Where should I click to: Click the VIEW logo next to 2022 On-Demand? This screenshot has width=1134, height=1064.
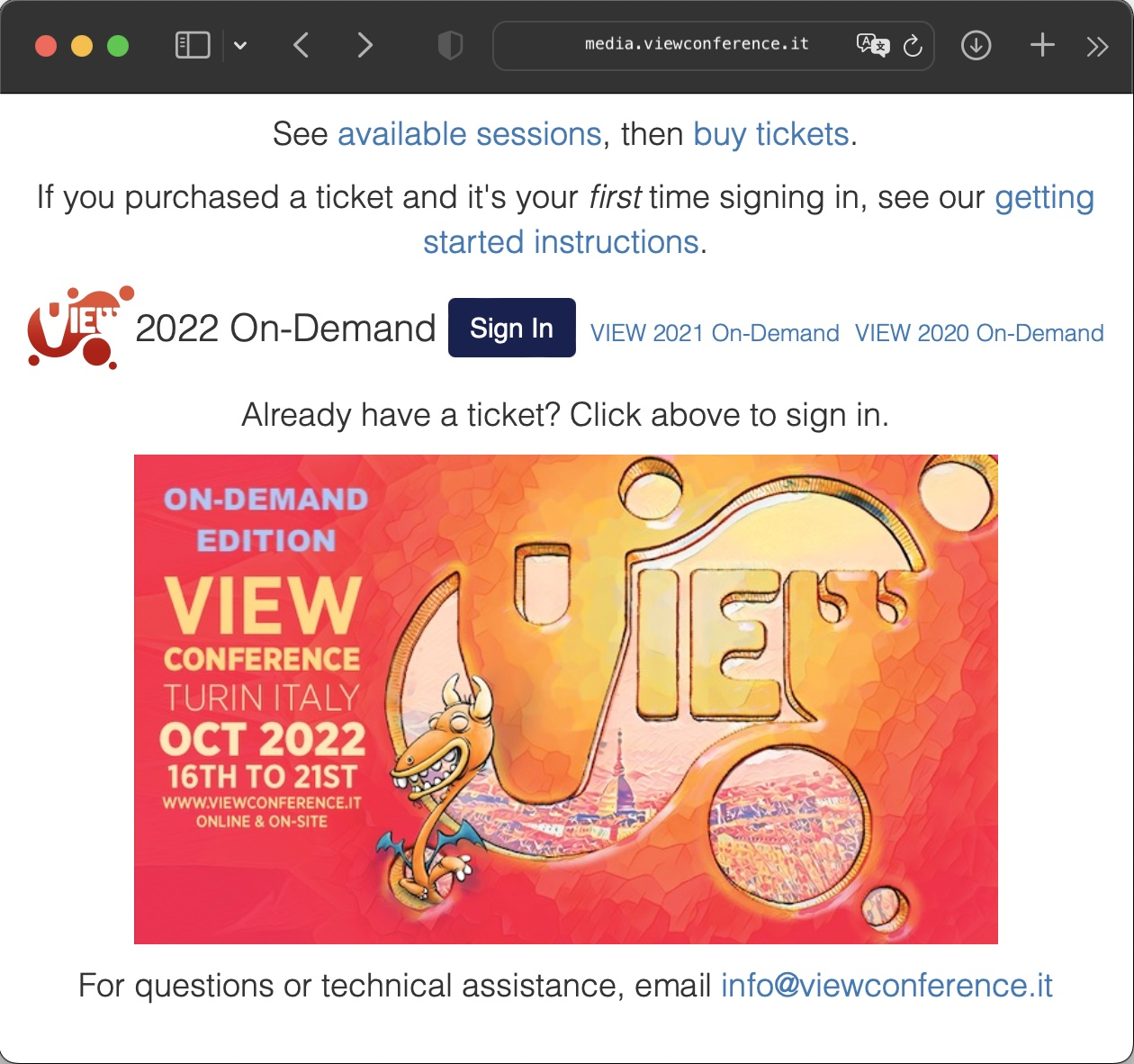click(80, 328)
